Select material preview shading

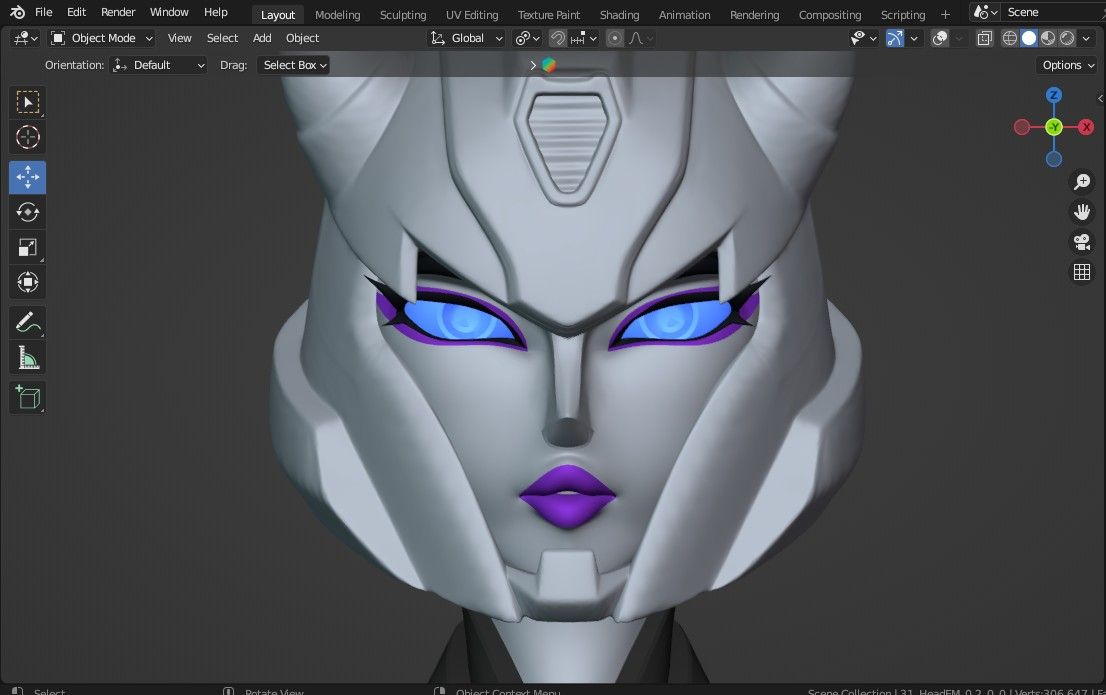pos(1047,38)
